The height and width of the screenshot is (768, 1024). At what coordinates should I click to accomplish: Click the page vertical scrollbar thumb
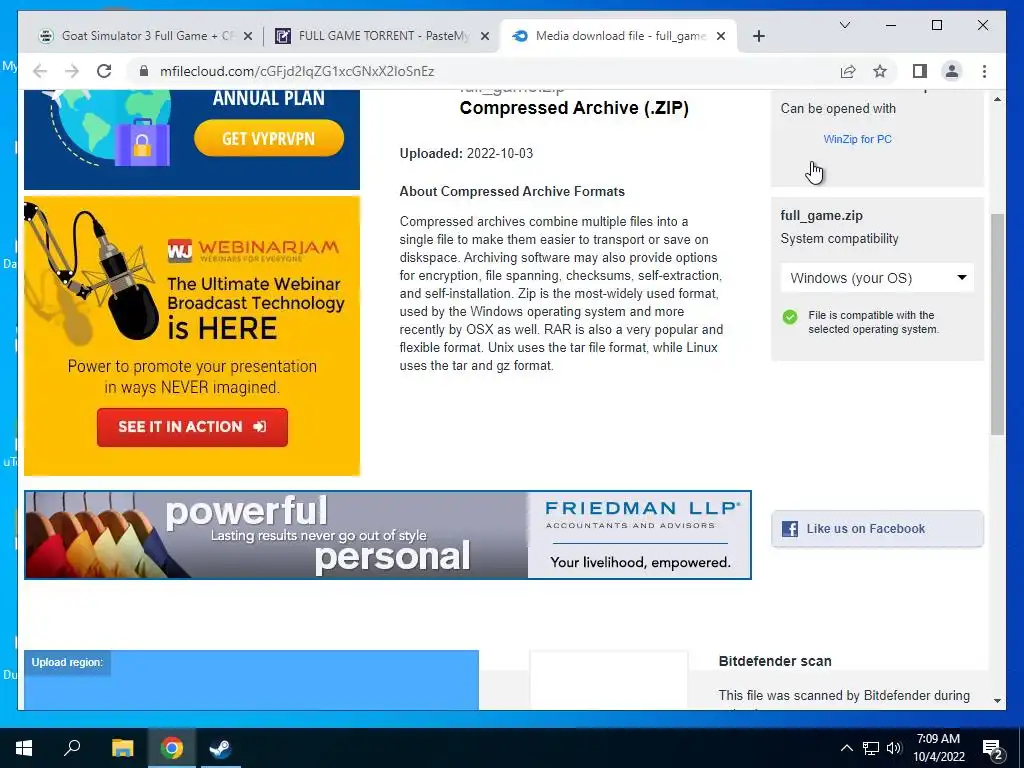point(997,325)
